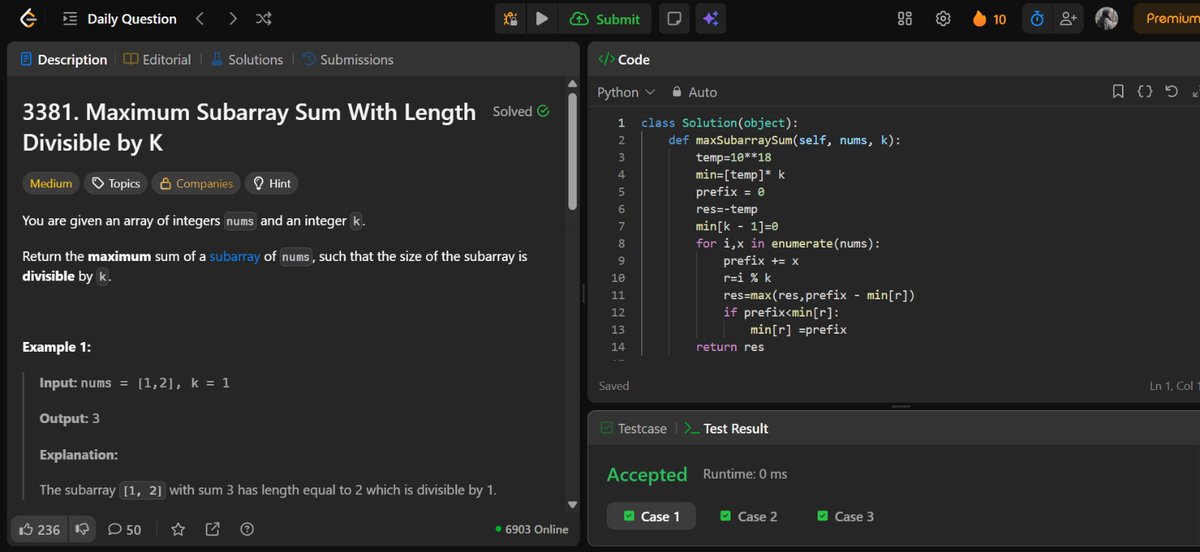This screenshot has width=1200, height=552.
Task: Click the code/test panel divider handle
Action: coord(901,406)
